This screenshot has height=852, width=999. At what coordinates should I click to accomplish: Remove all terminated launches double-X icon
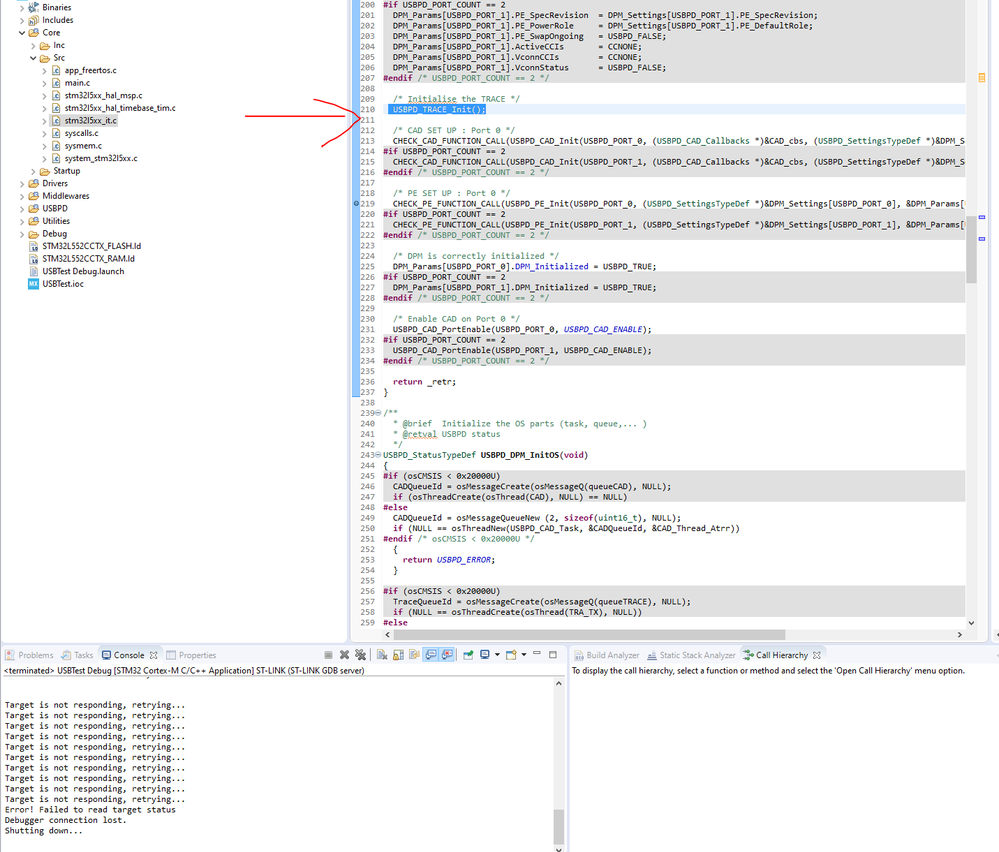tap(361, 655)
